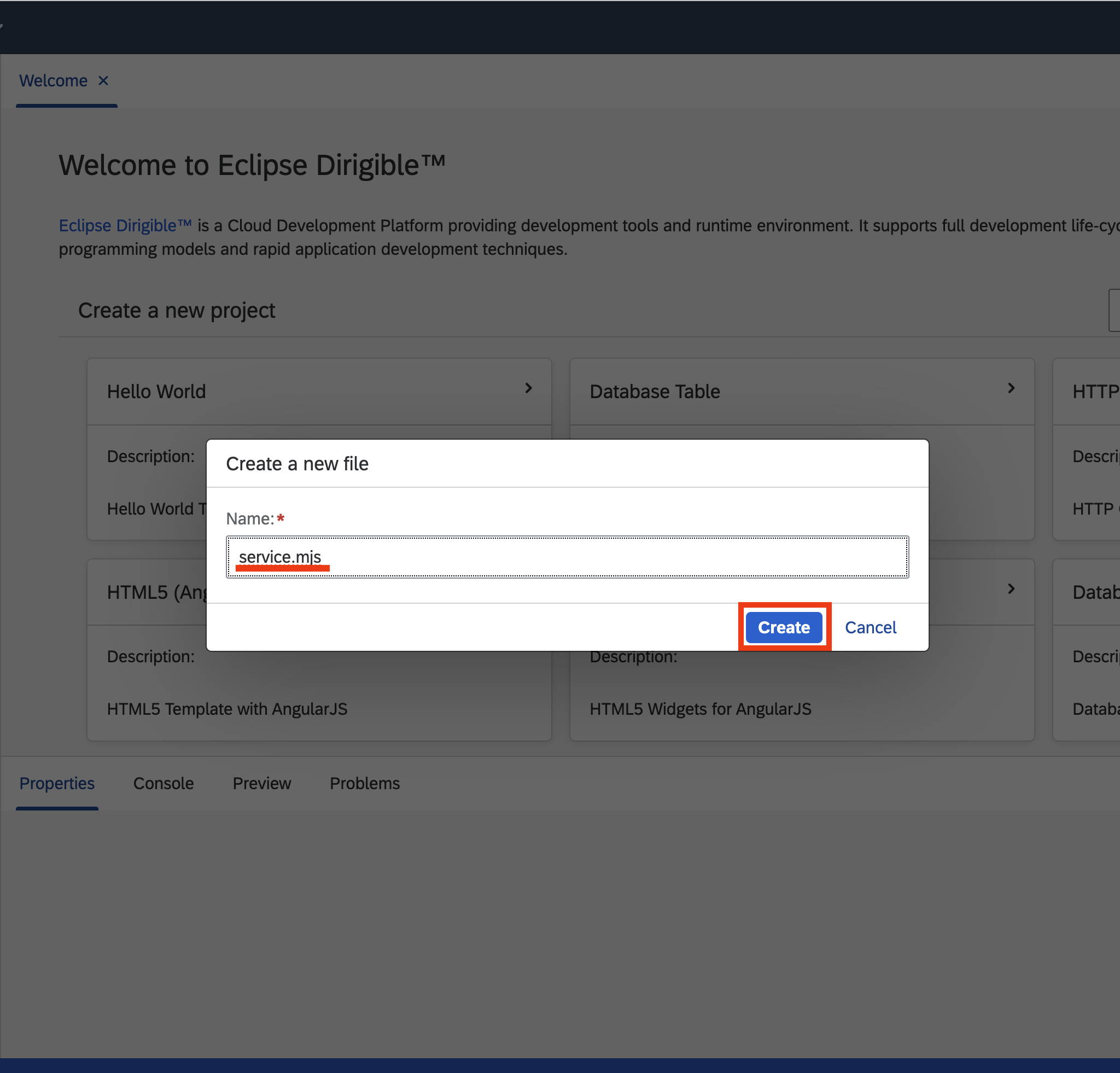This screenshot has height=1073, width=1120.
Task: Switch to the Problems tab
Action: [365, 783]
